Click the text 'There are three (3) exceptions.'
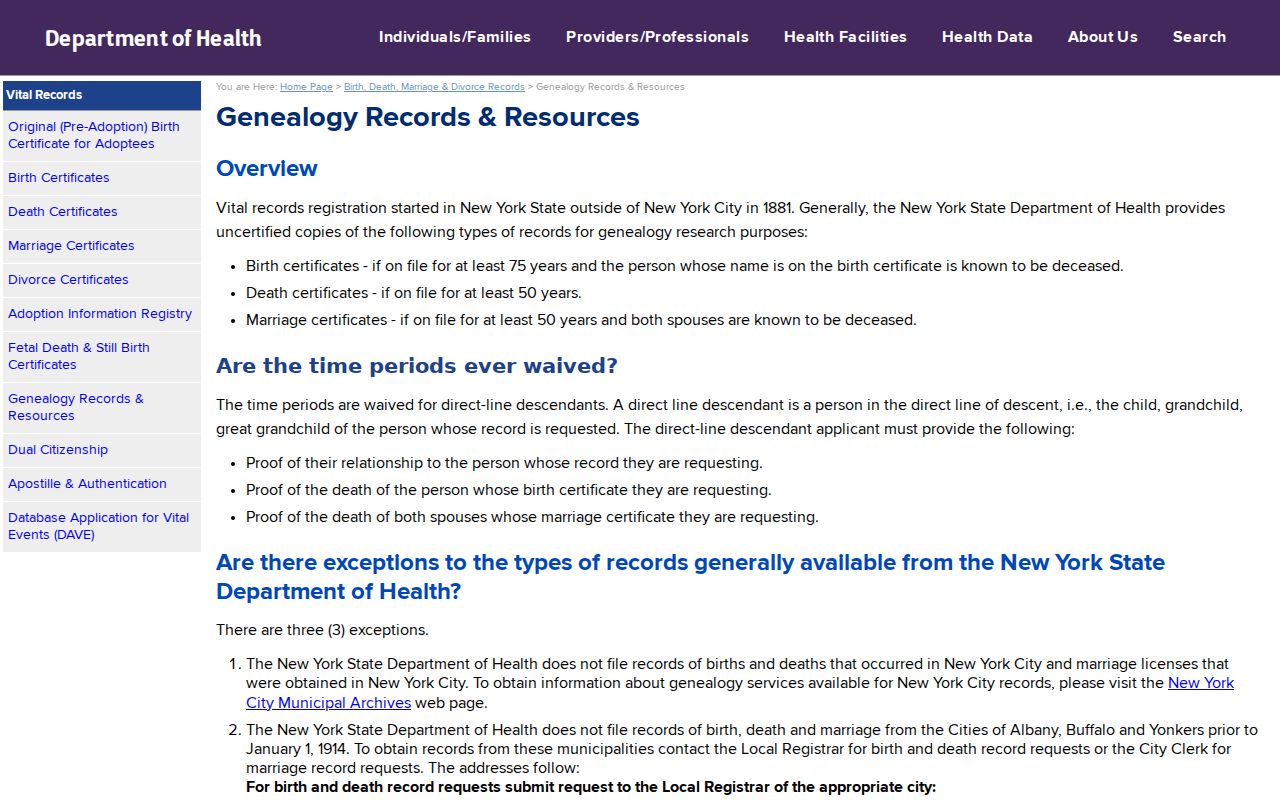1280x800 pixels. [322, 630]
